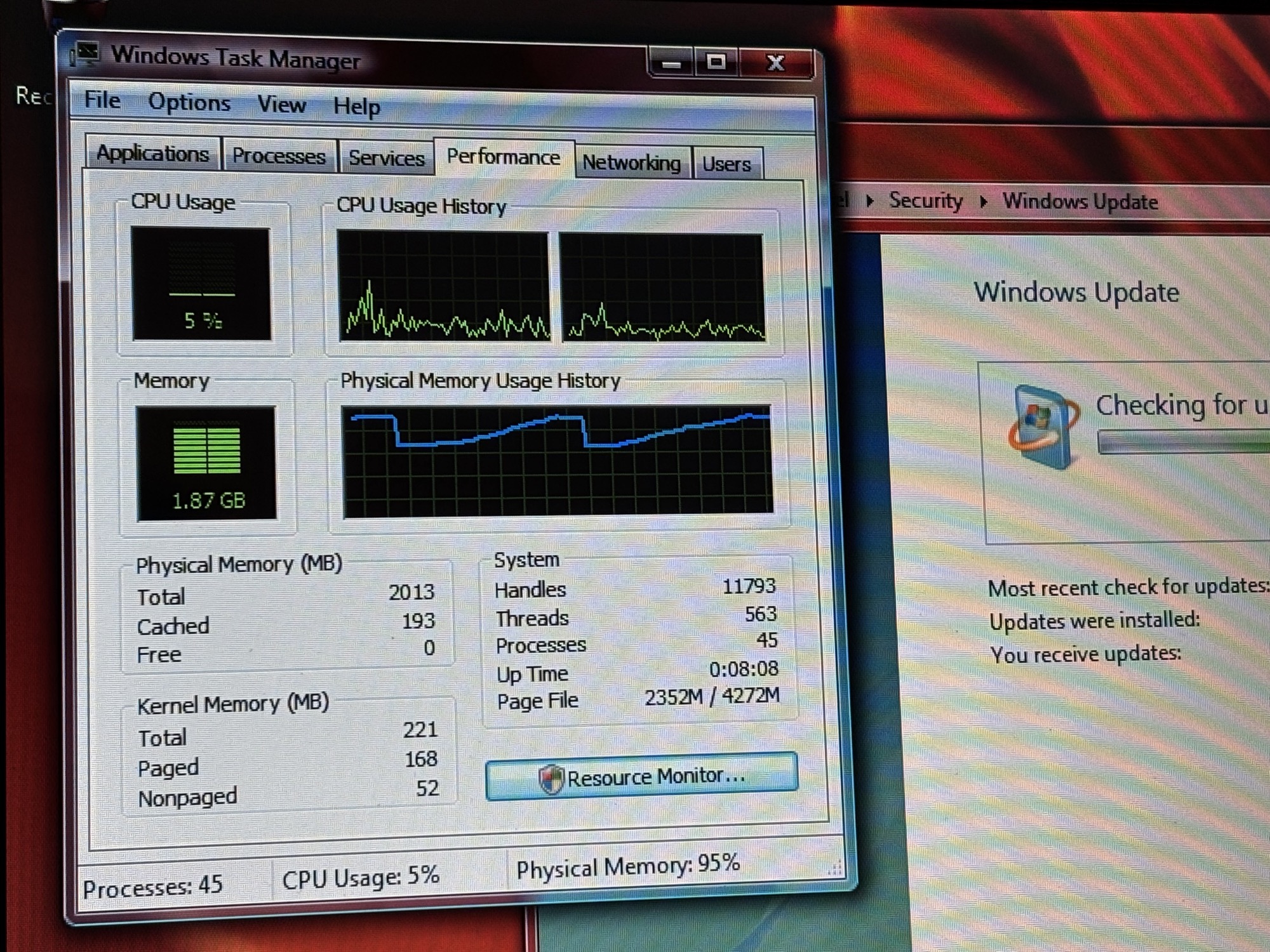Screen dimensions: 1270x952
Task: Maximize the Task Manager window
Action: coord(716,62)
